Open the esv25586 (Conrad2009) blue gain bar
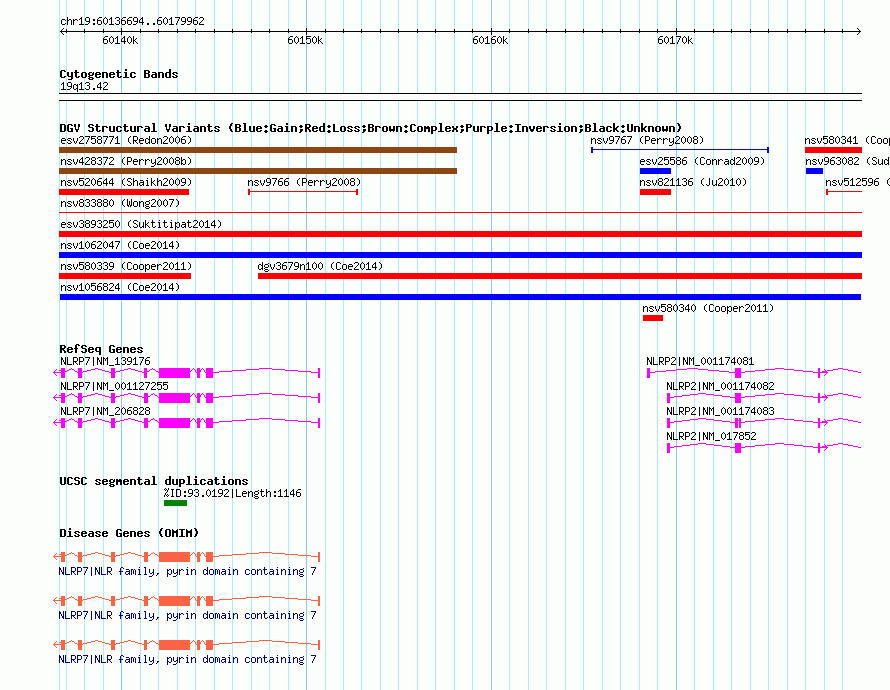The image size is (890, 690). click(x=656, y=171)
